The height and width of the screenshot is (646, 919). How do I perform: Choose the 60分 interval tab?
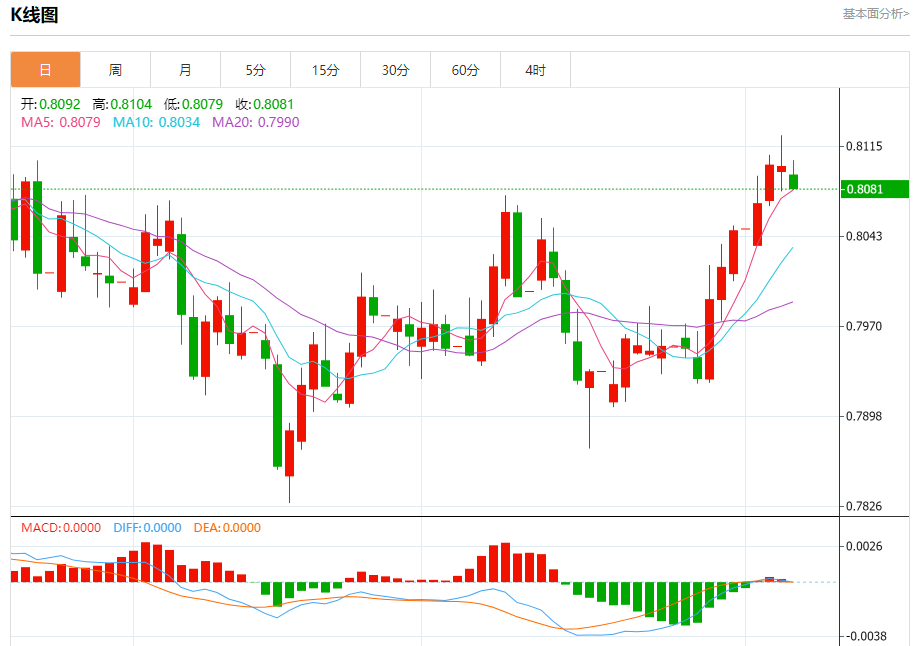tap(465, 70)
